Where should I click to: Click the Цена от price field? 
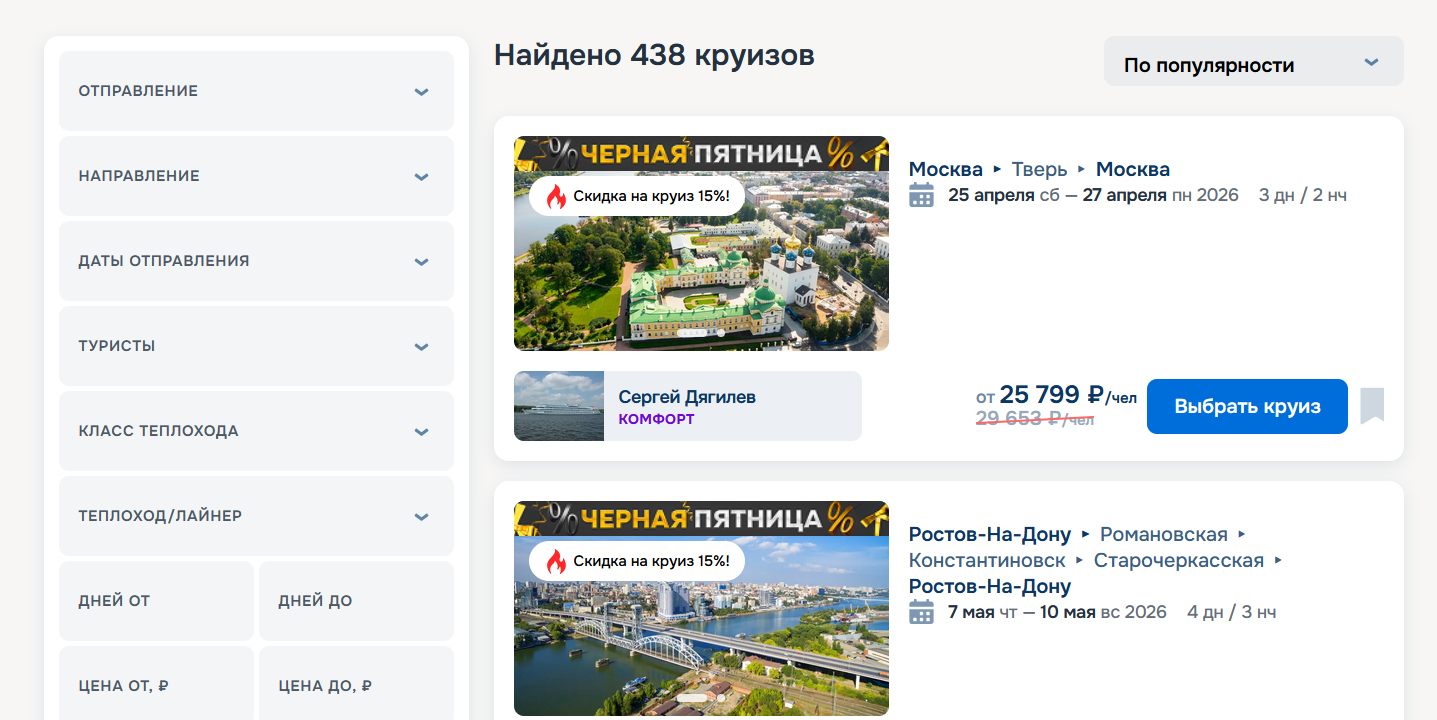156,686
